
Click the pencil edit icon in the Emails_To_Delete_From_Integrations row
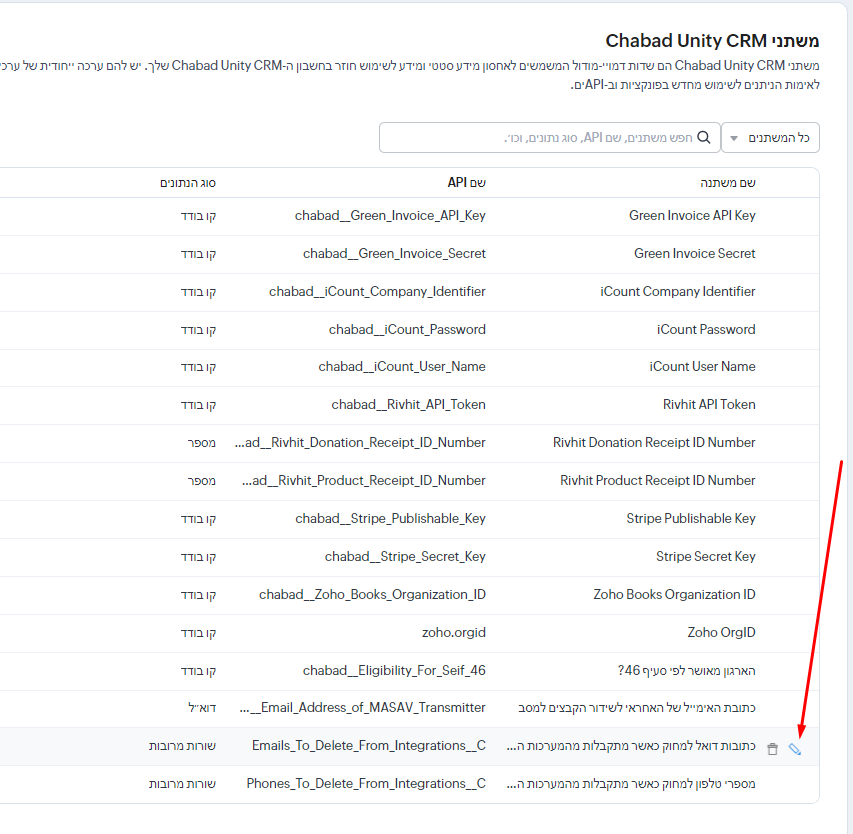[x=795, y=749]
